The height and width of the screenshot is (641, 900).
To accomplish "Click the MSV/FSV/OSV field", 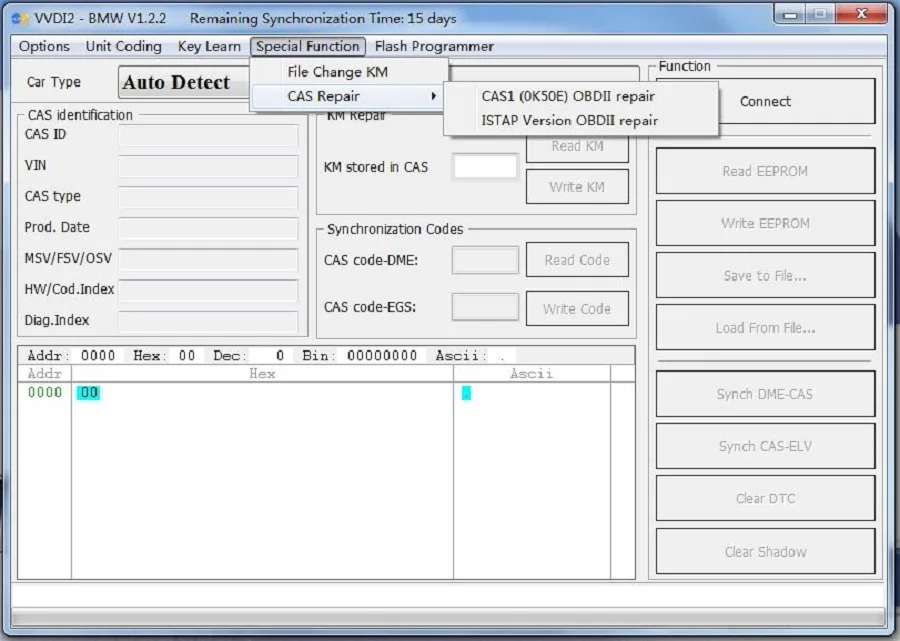I will tap(208, 259).
